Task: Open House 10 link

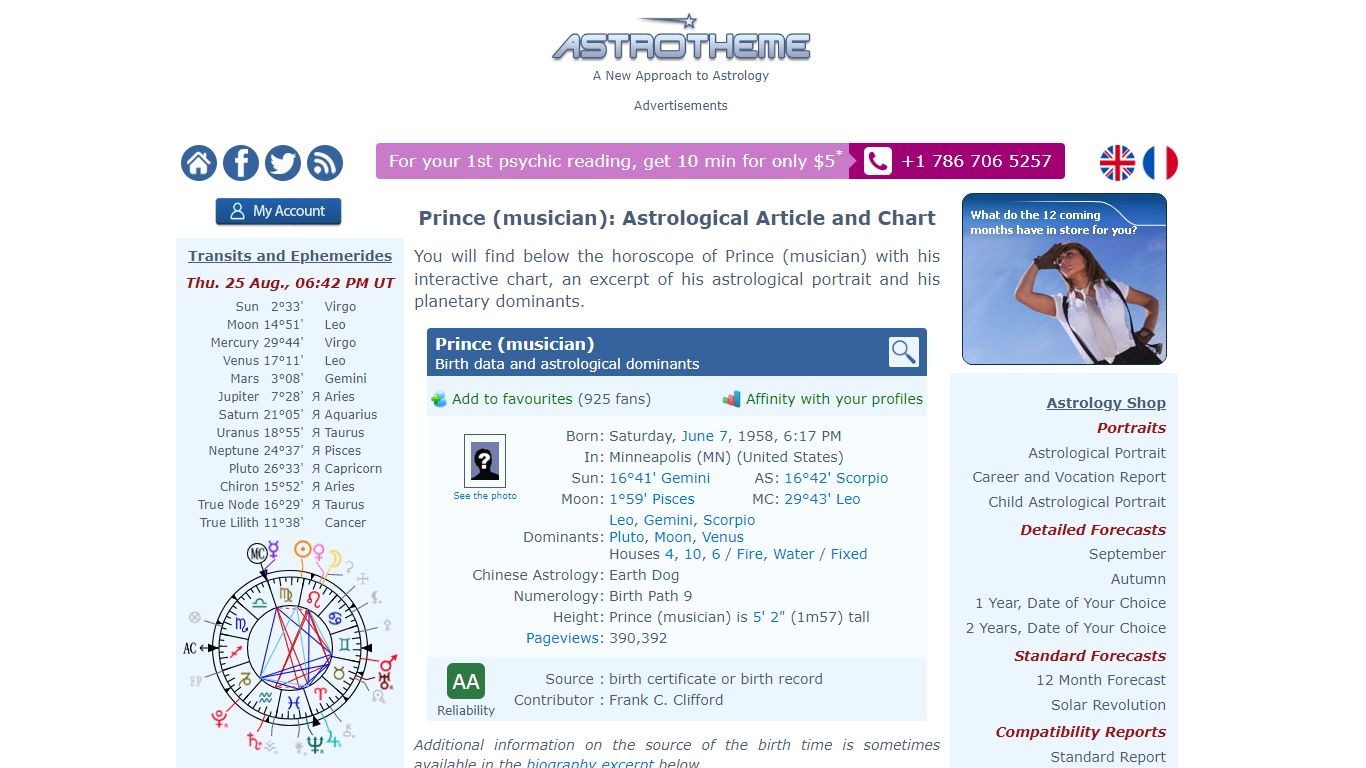Action: coord(693,554)
